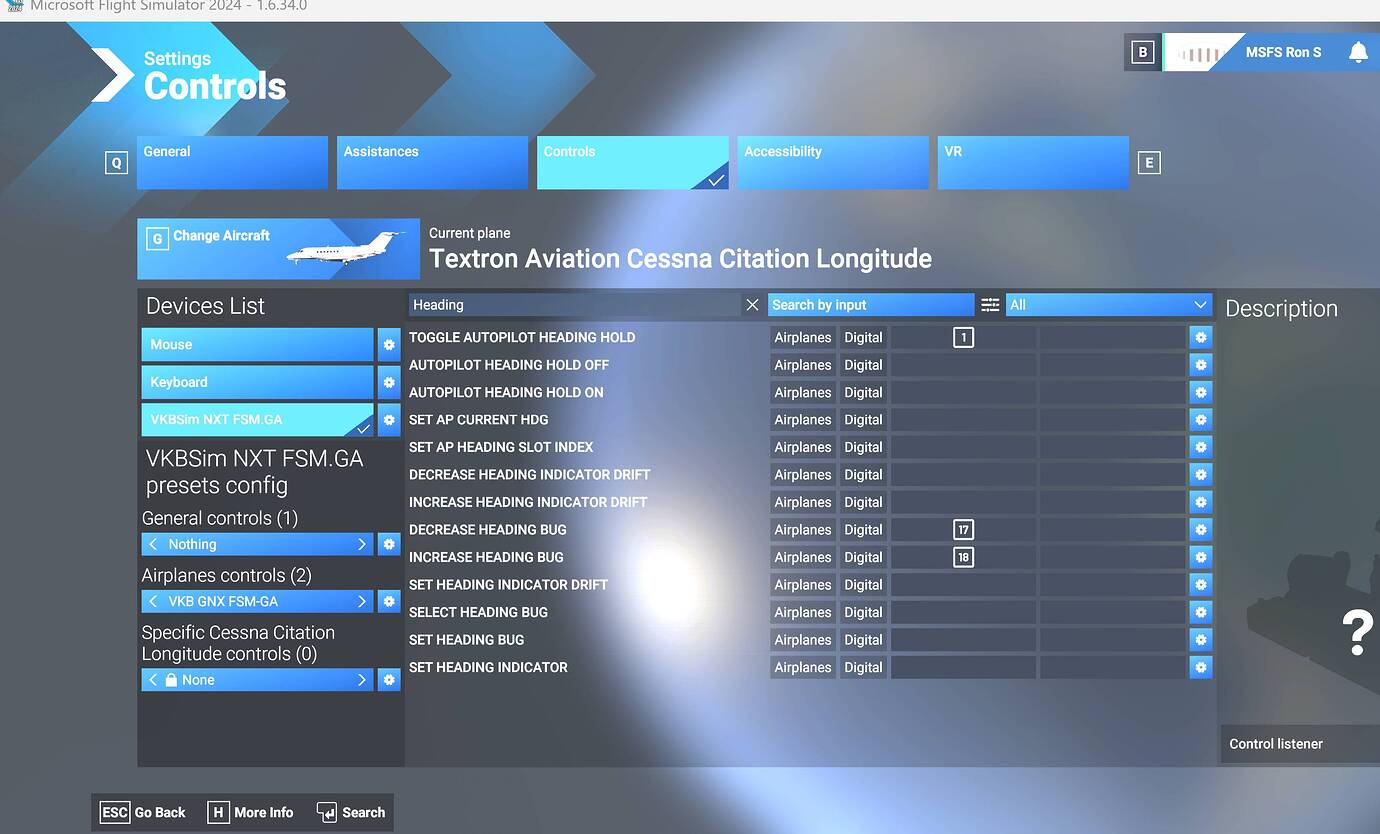Advance Specific Cessna Citation controls with right chevron
Image resolution: width=1380 pixels, height=834 pixels.
(x=362, y=680)
